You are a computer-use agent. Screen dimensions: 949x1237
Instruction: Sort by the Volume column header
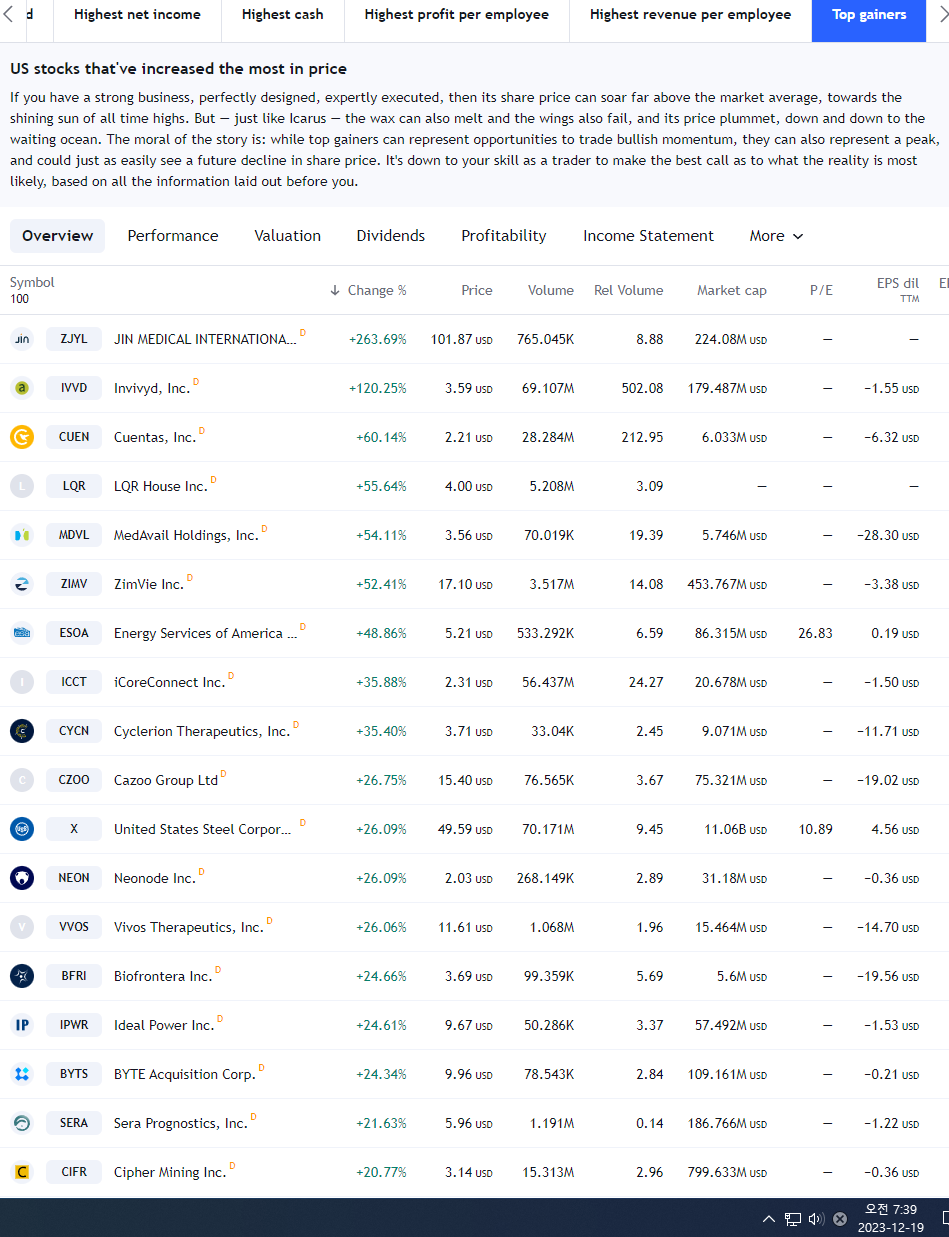pos(551,290)
